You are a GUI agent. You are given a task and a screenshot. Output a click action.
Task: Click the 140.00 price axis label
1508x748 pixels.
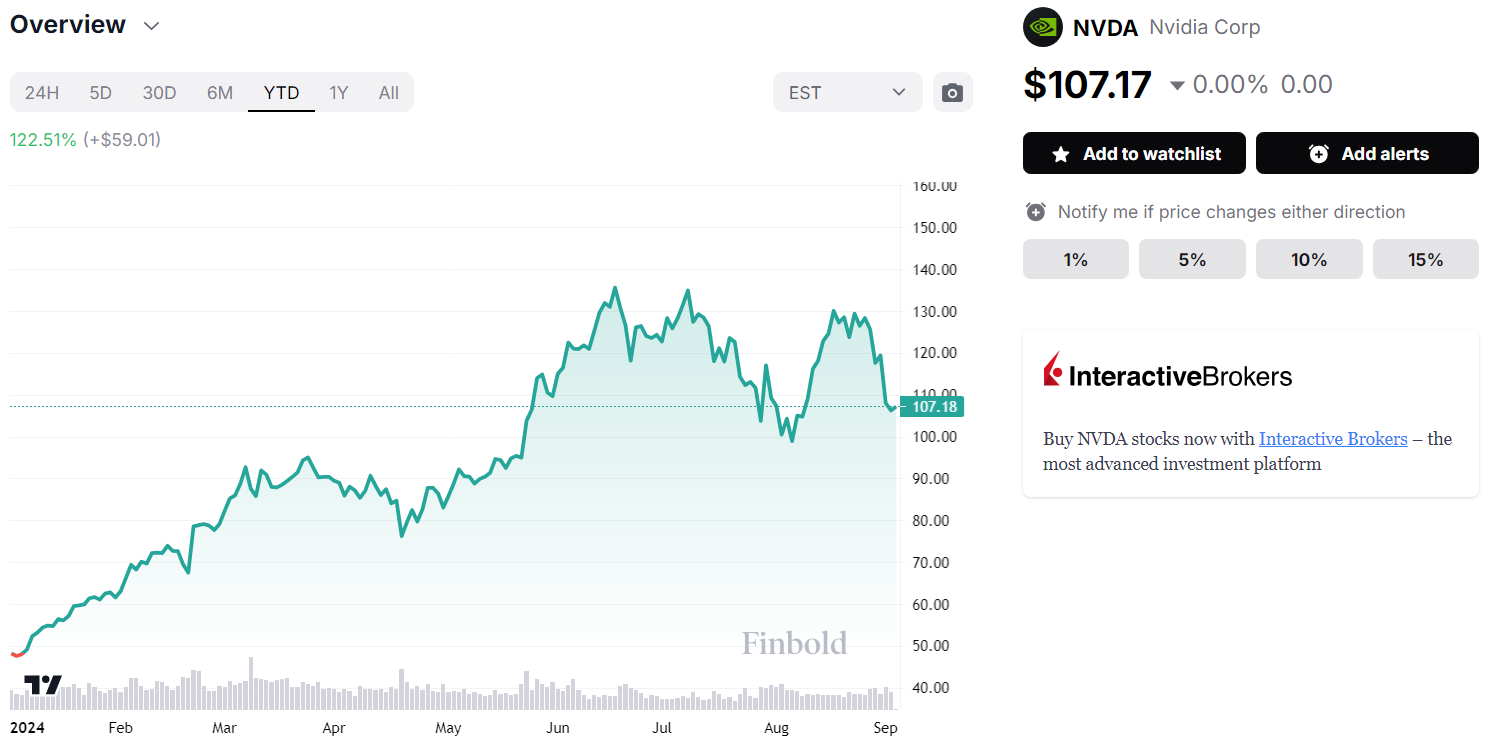coord(935,269)
